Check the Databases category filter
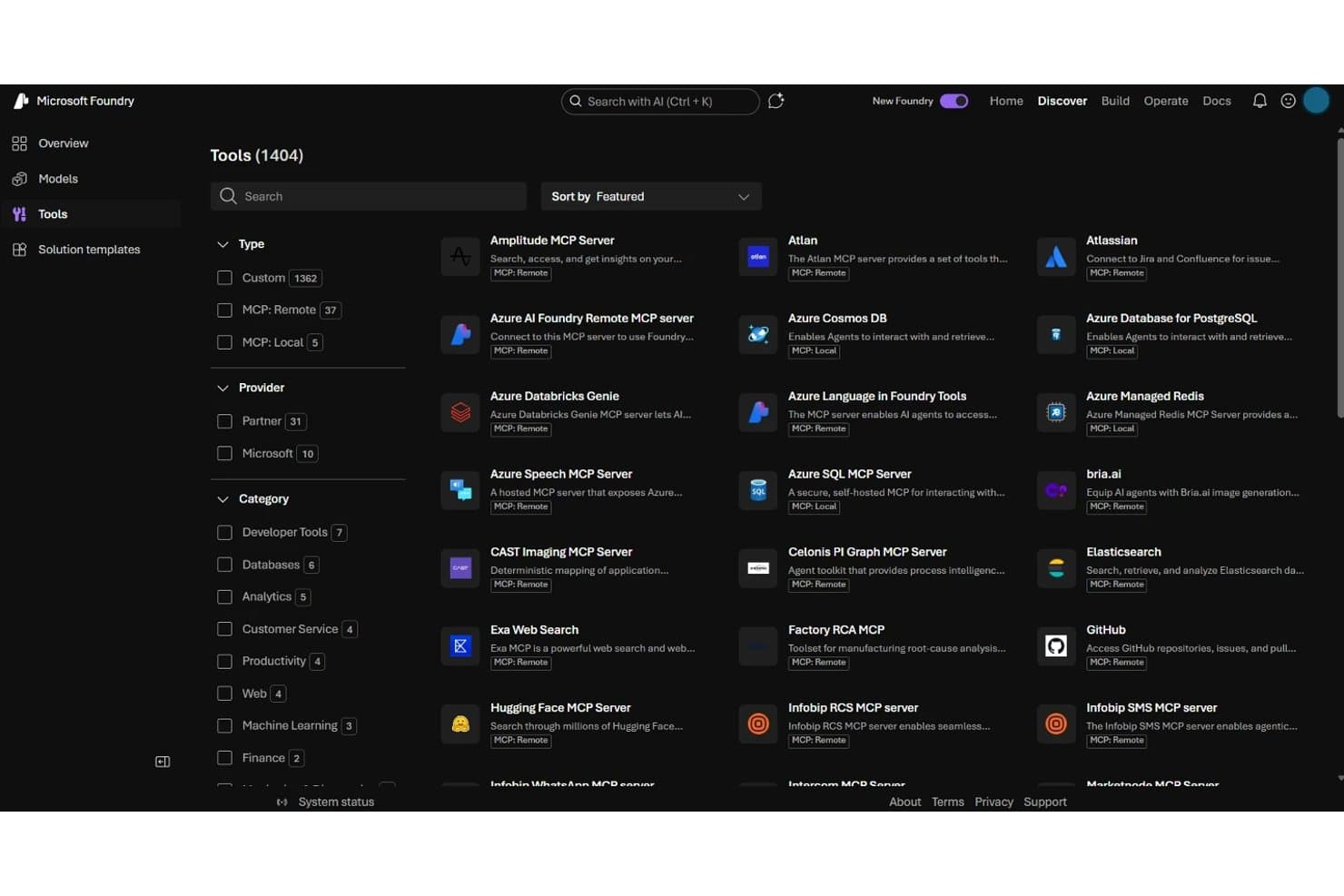This screenshot has width=1344, height=896. click(x=224, y=565)
